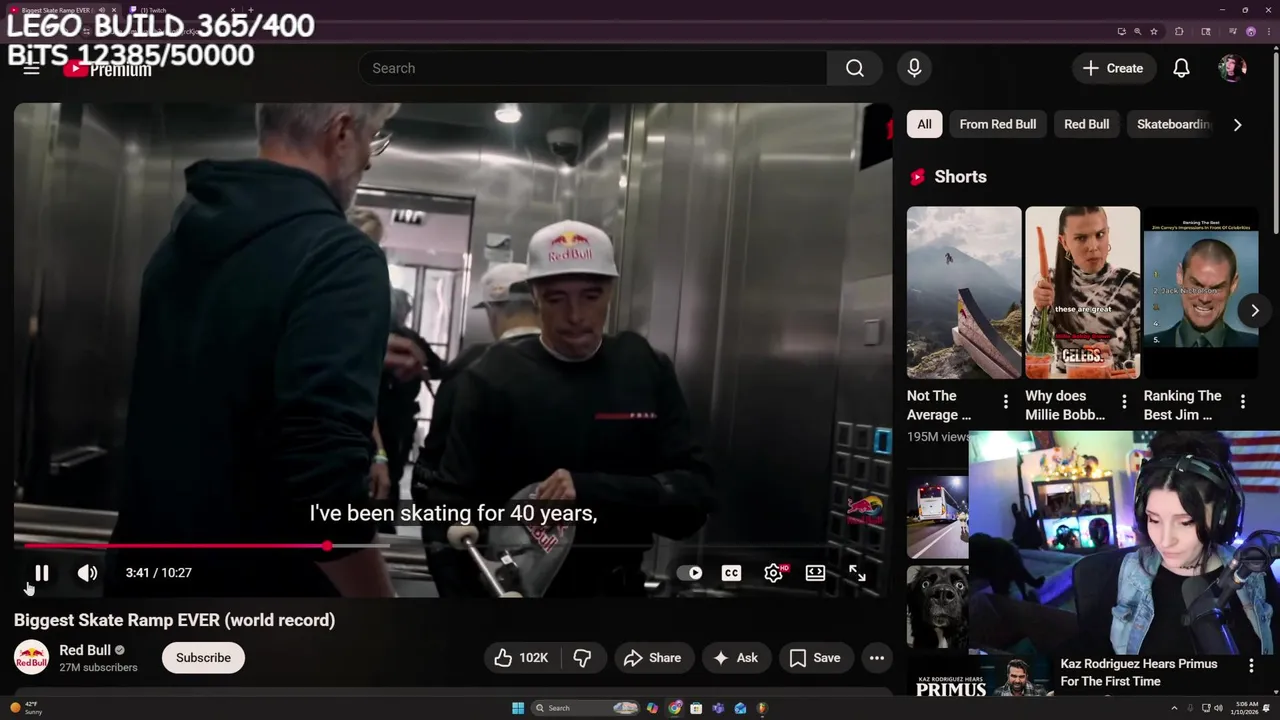Open more actions three-dot menu under video
The image size is (1280, 720).
pyautogui.click(x=877, y=657)
